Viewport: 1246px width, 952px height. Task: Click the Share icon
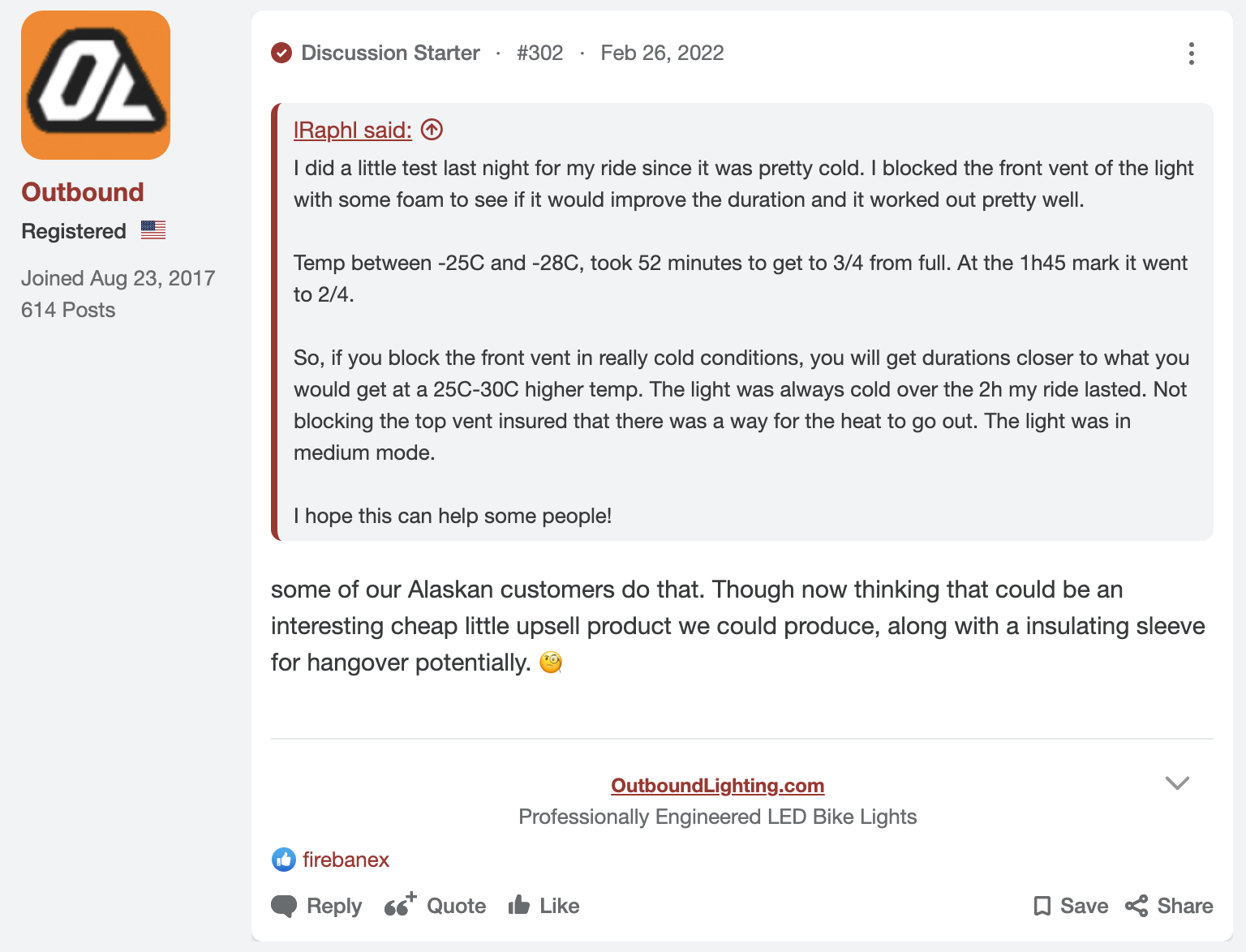1136,906
